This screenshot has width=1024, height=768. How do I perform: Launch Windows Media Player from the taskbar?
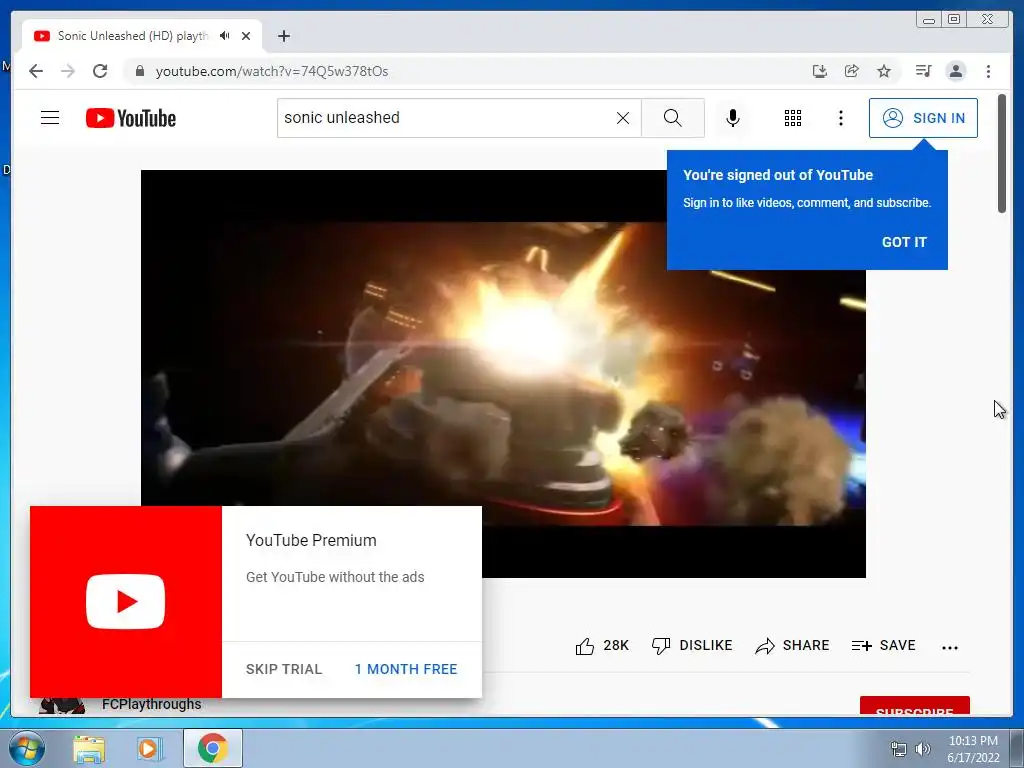[149, 748]
